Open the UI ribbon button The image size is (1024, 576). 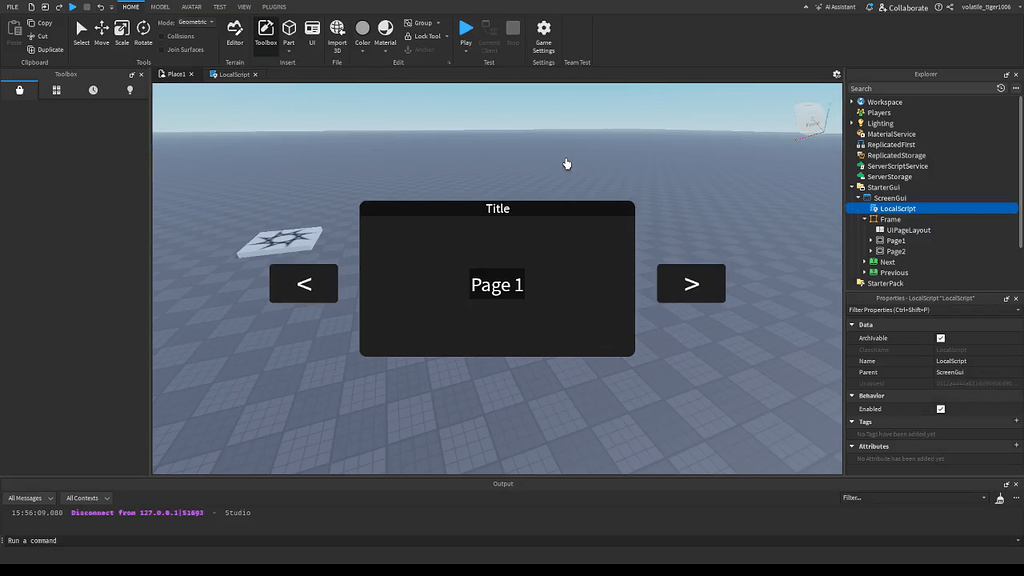click(x=312, y=33)
